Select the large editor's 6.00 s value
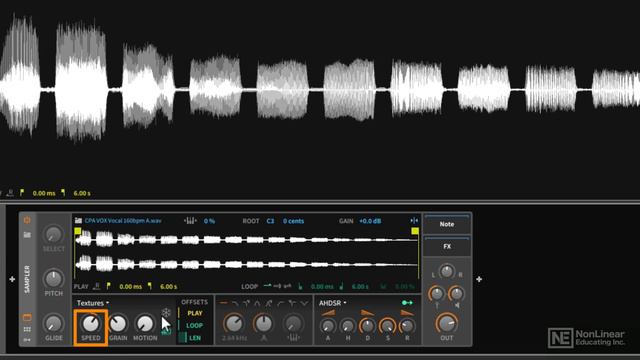 [x=82, y=193]
